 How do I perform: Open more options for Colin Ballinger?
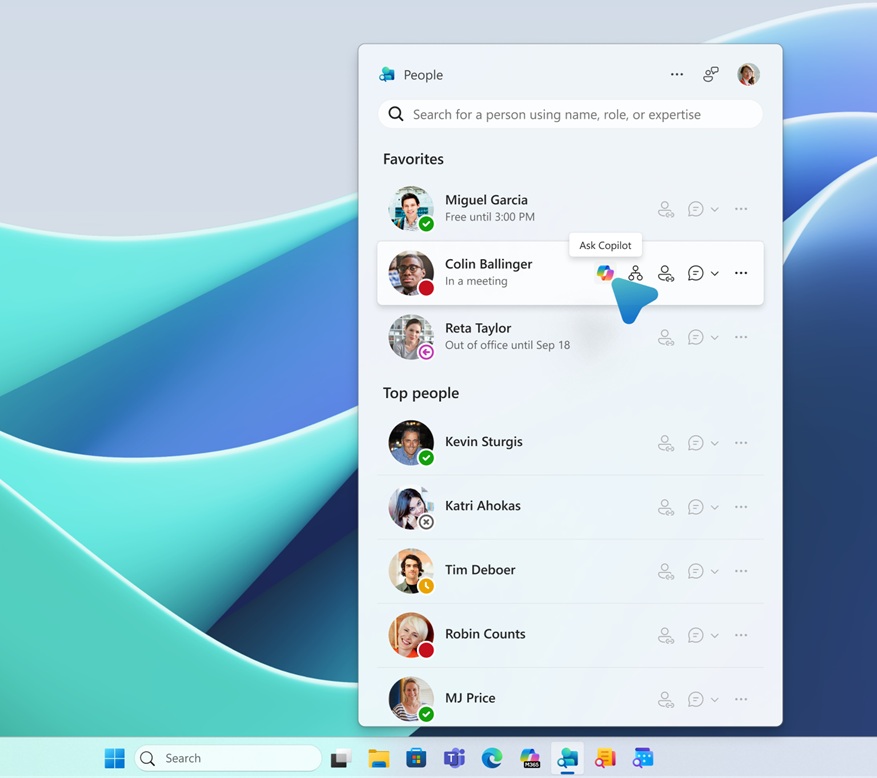point(741,273)
